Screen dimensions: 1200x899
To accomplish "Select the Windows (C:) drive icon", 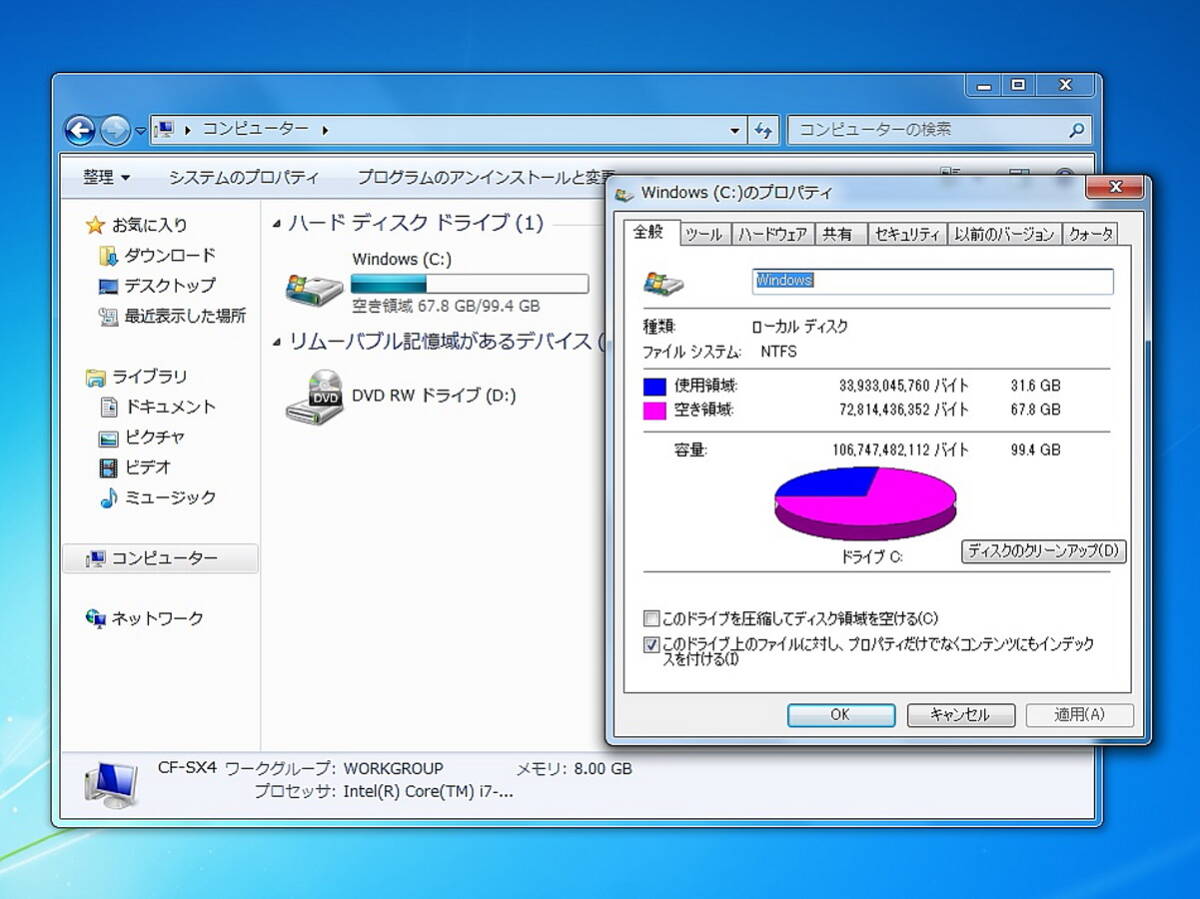I will (314, 289).
